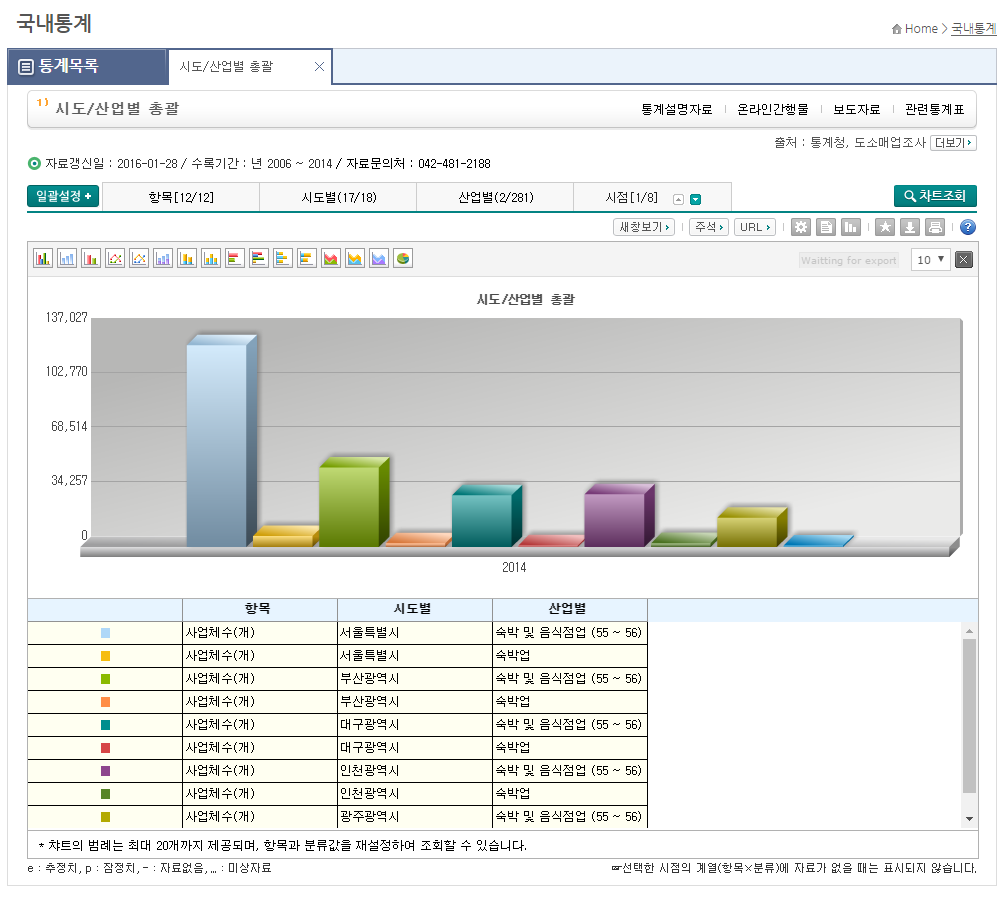Click the print icon above the chart
This screenshot has width=1004, height=900.
936,227
